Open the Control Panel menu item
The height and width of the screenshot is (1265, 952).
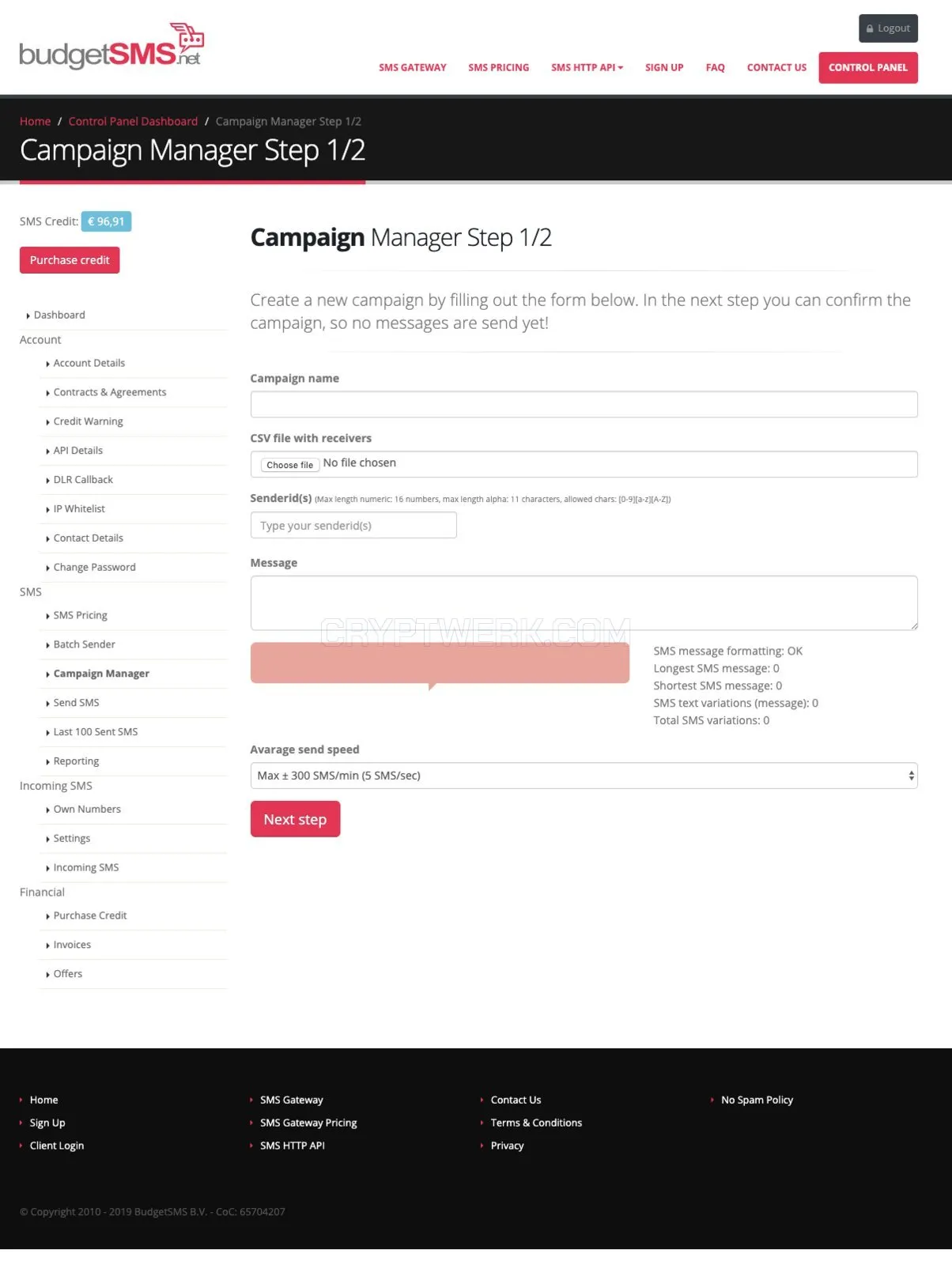[867, 68]
